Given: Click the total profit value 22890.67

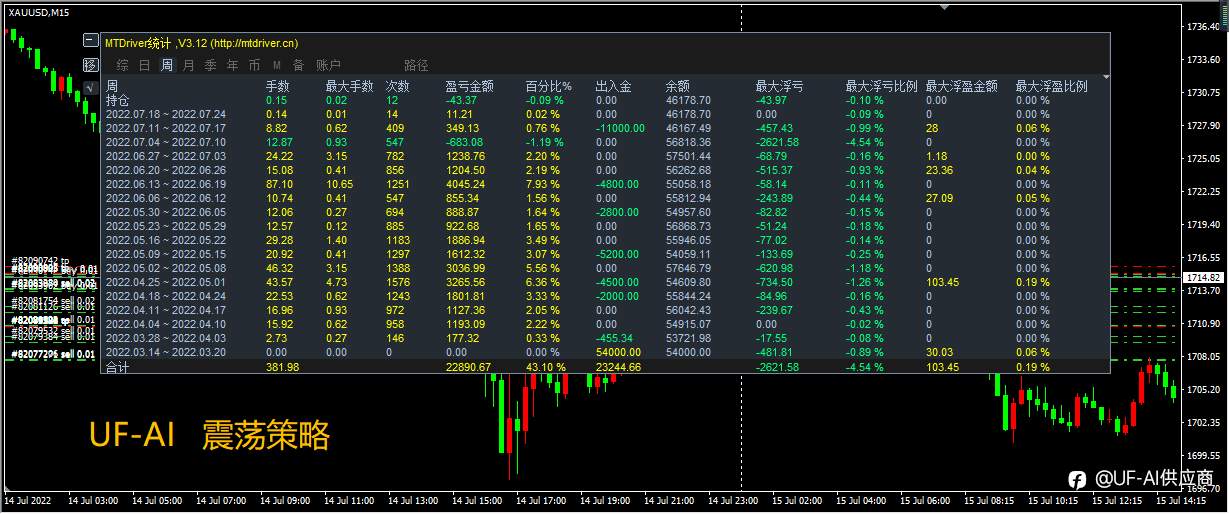Looking at the screenshot, I should point(468,368).
